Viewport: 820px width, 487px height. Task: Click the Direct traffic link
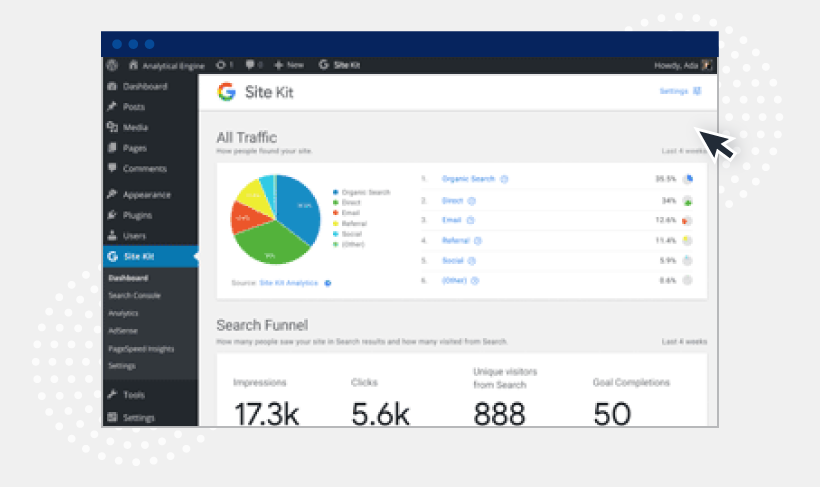pos(452,201)
